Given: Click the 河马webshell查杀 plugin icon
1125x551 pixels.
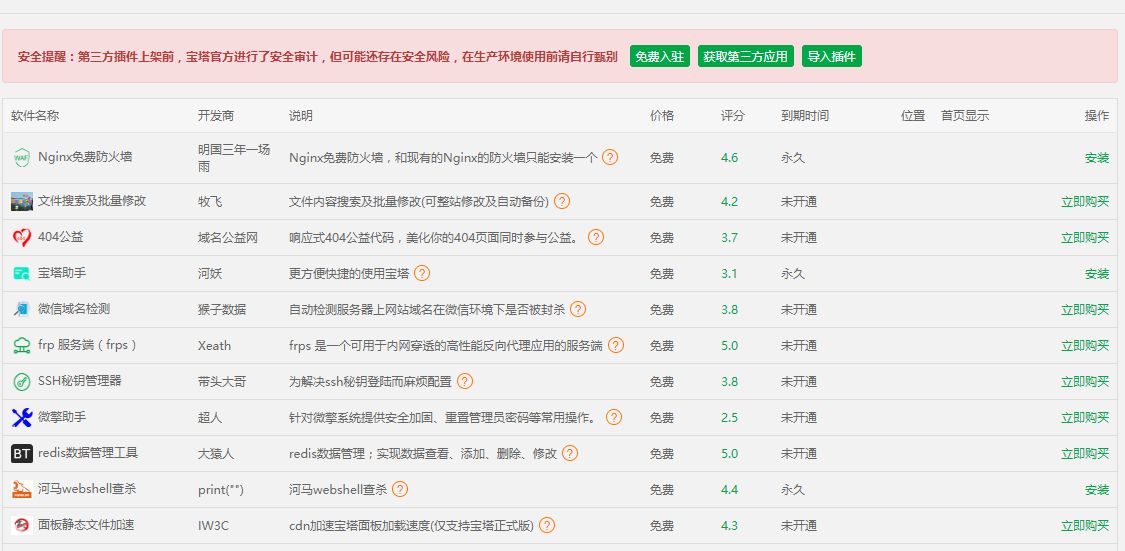Looking at the screenshot, I should [22, 489].
